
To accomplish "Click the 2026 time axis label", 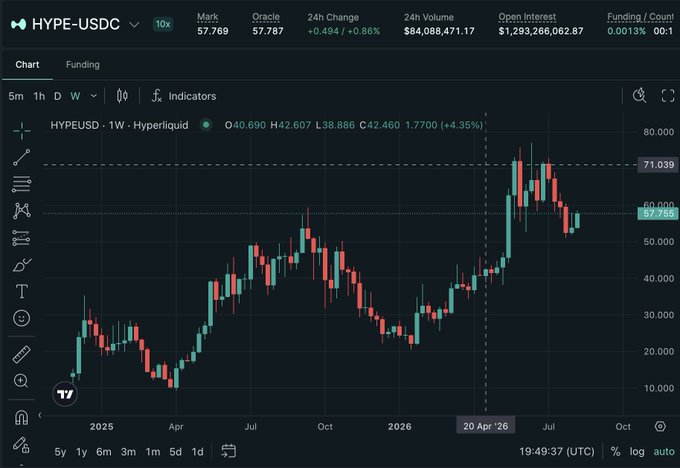I will [399, 426].
